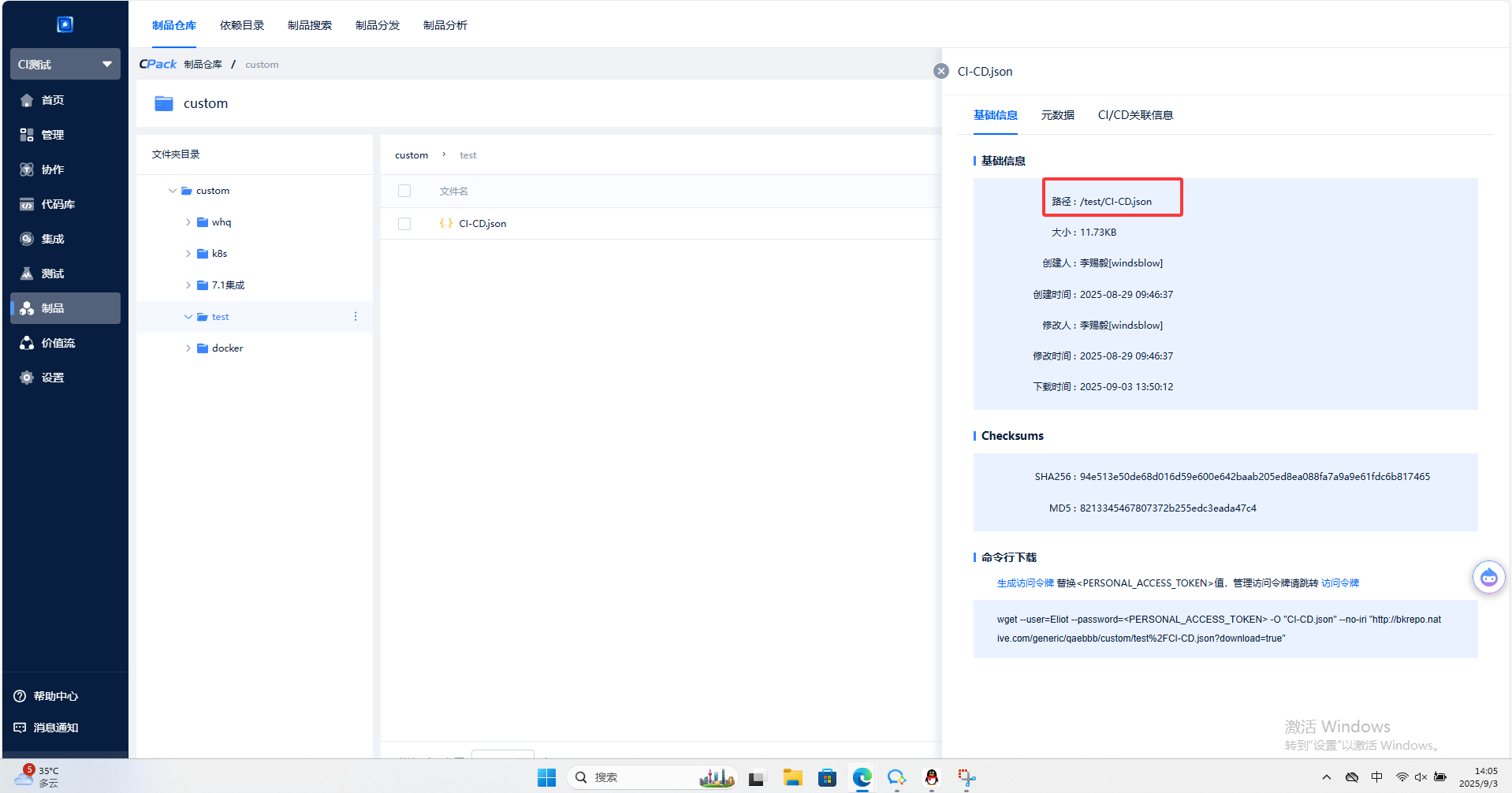Screen dimensions: 1512x793
Task: Expand the docker folder node
Action: (188, 348)
